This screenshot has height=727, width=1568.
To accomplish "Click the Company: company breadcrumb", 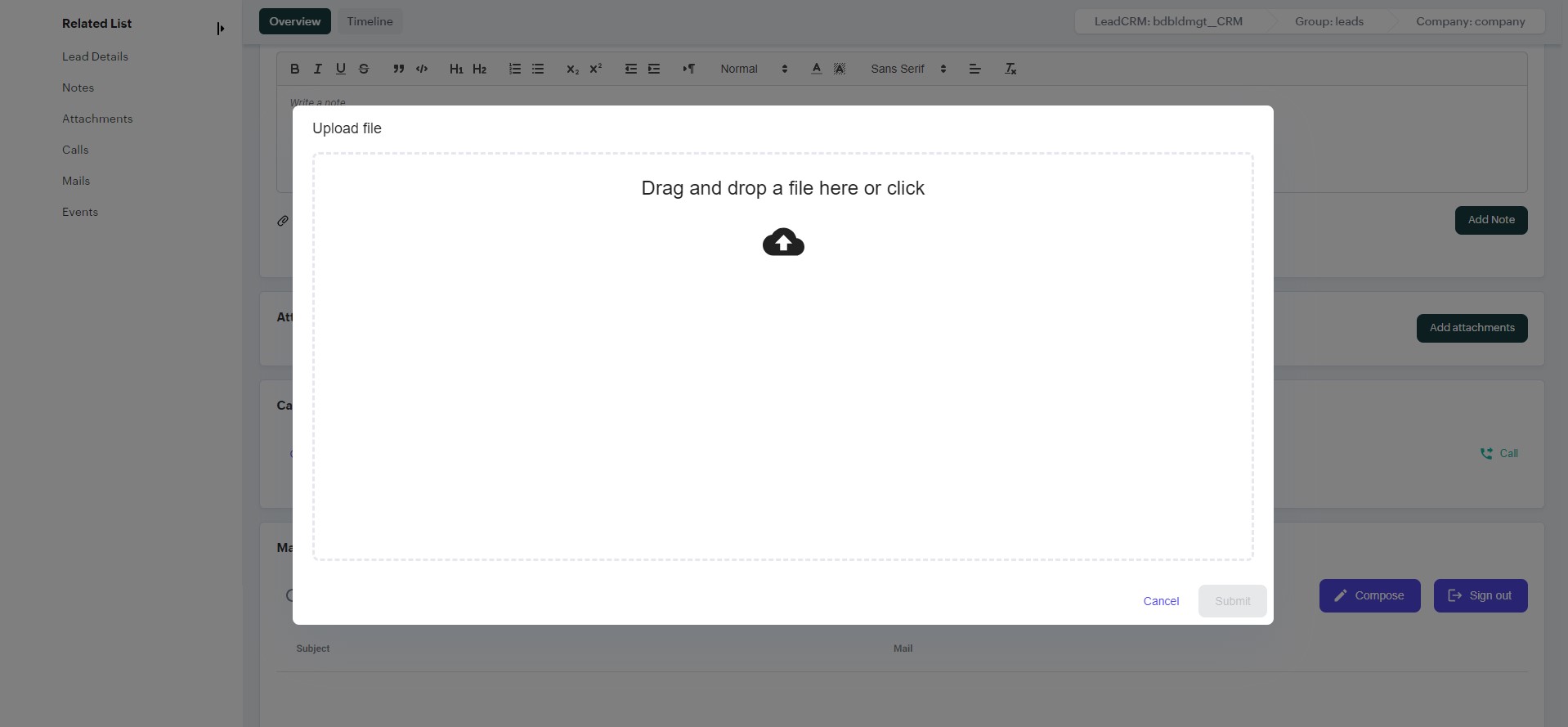I will click(x=1471, y=21).
